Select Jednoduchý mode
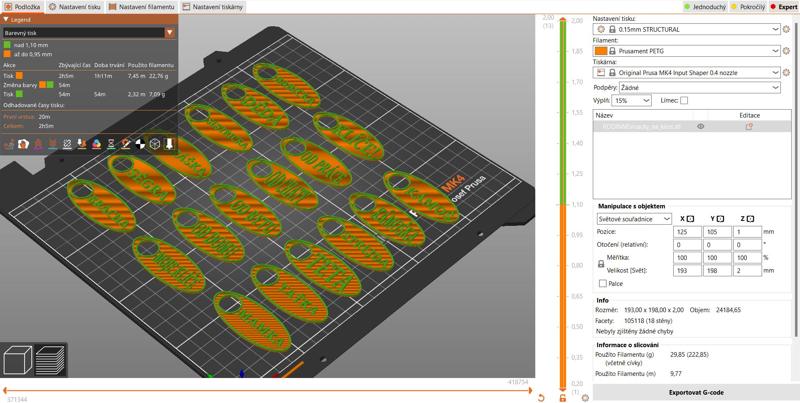The width and height of the screenshot is (800, 403). (705, 7)
